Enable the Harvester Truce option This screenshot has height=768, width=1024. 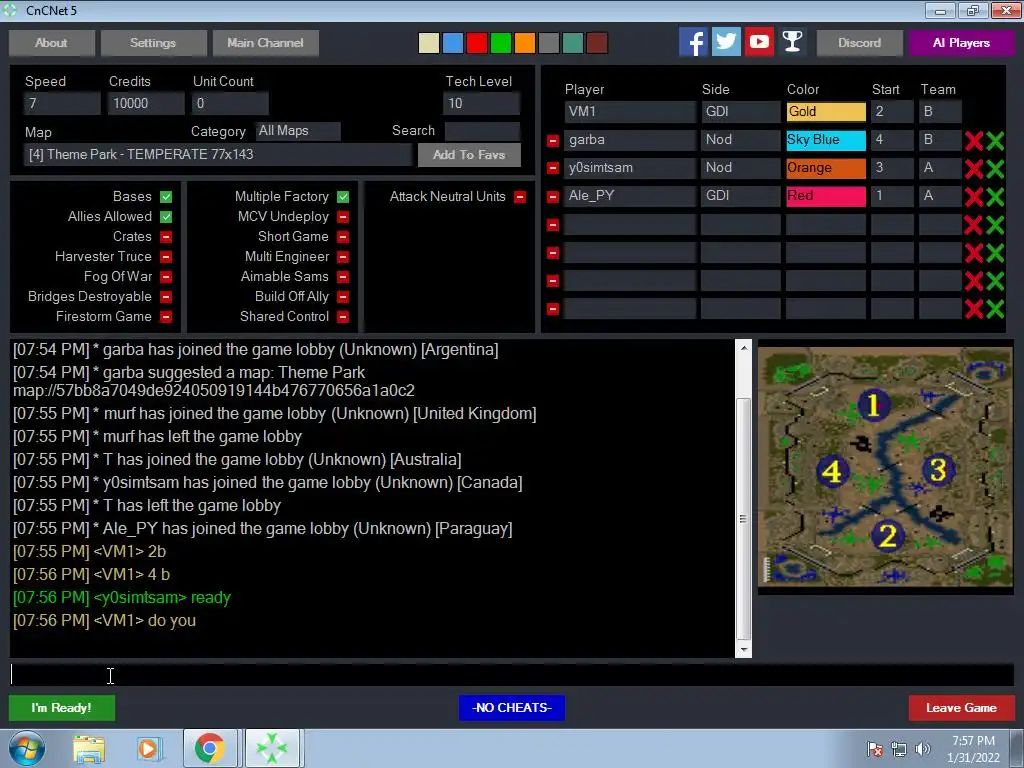[x=166, y=257]
